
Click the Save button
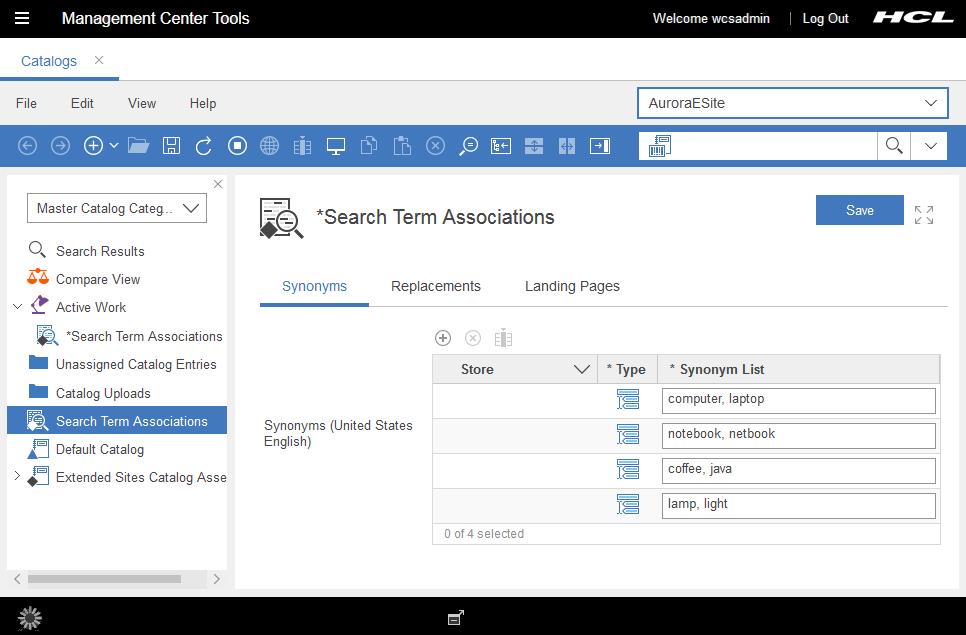(859, 210)
